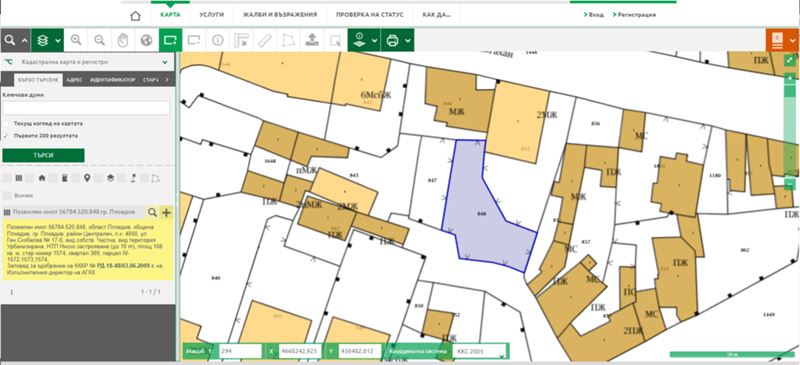
Task: Open the yellow parcel result details
Action: (x=88, y=251)
